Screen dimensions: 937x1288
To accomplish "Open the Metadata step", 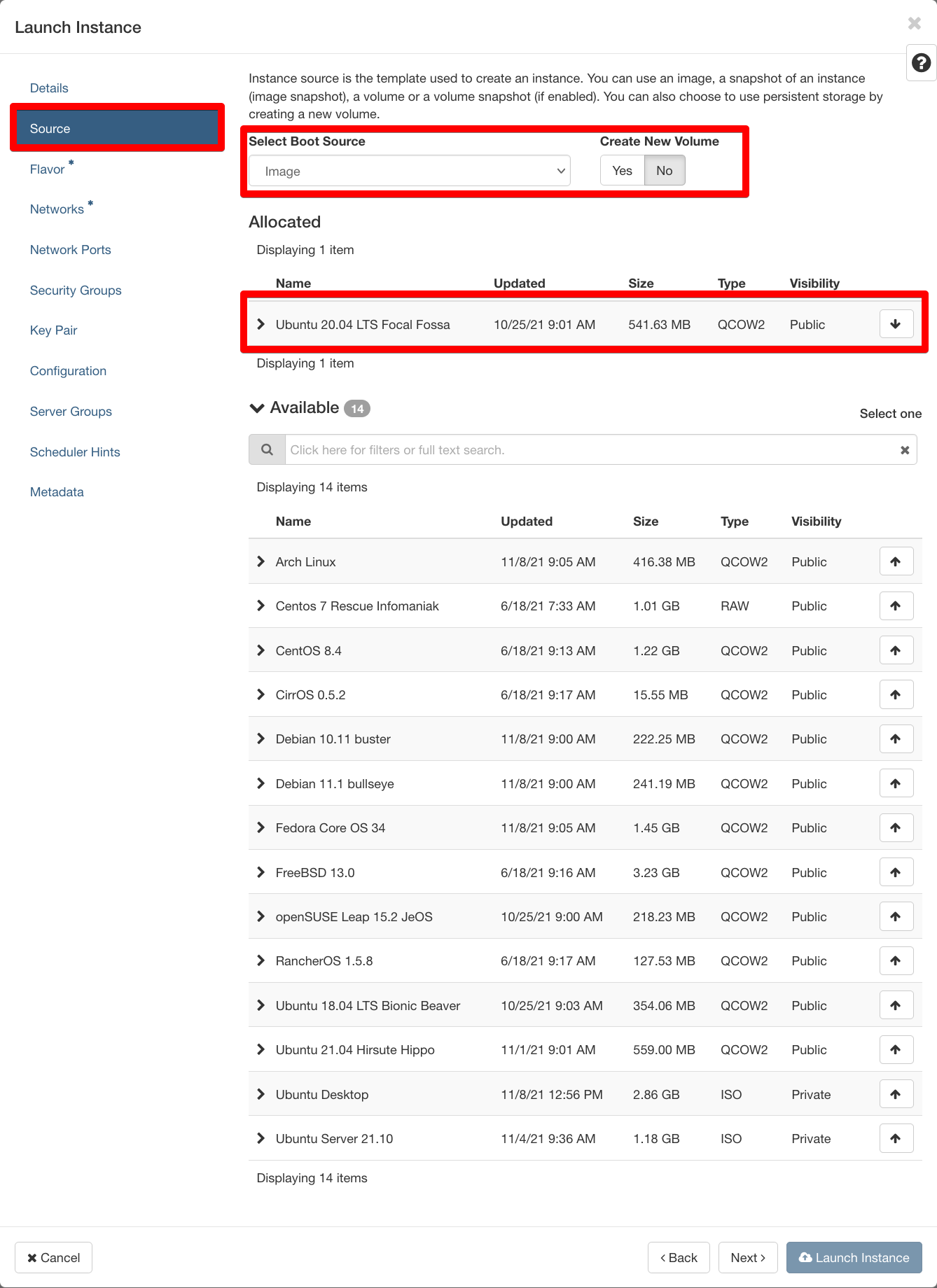I will point(57,492).
